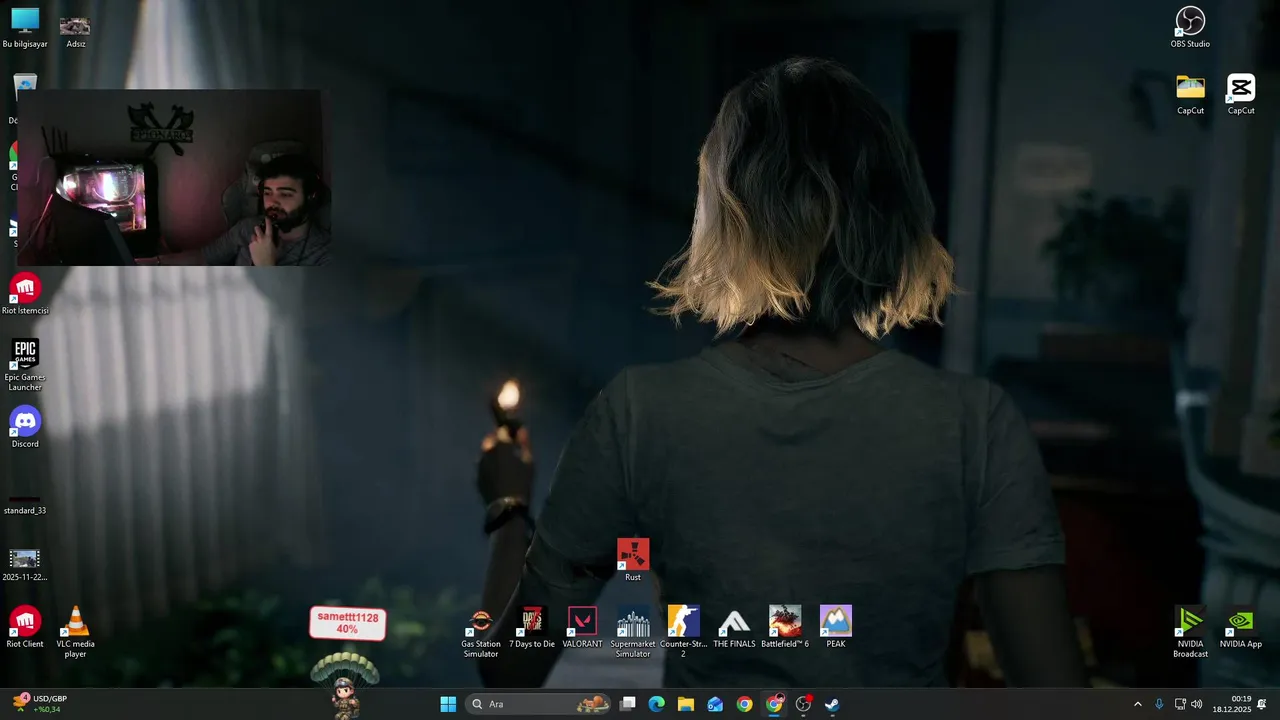The width and height of the screenshot is (1280, 720).
Task: Open OBS Studio desktop shortcut
Action: pos(1190,28)
